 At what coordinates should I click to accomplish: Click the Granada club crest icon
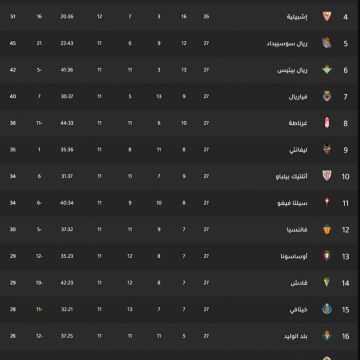[327, 123]
